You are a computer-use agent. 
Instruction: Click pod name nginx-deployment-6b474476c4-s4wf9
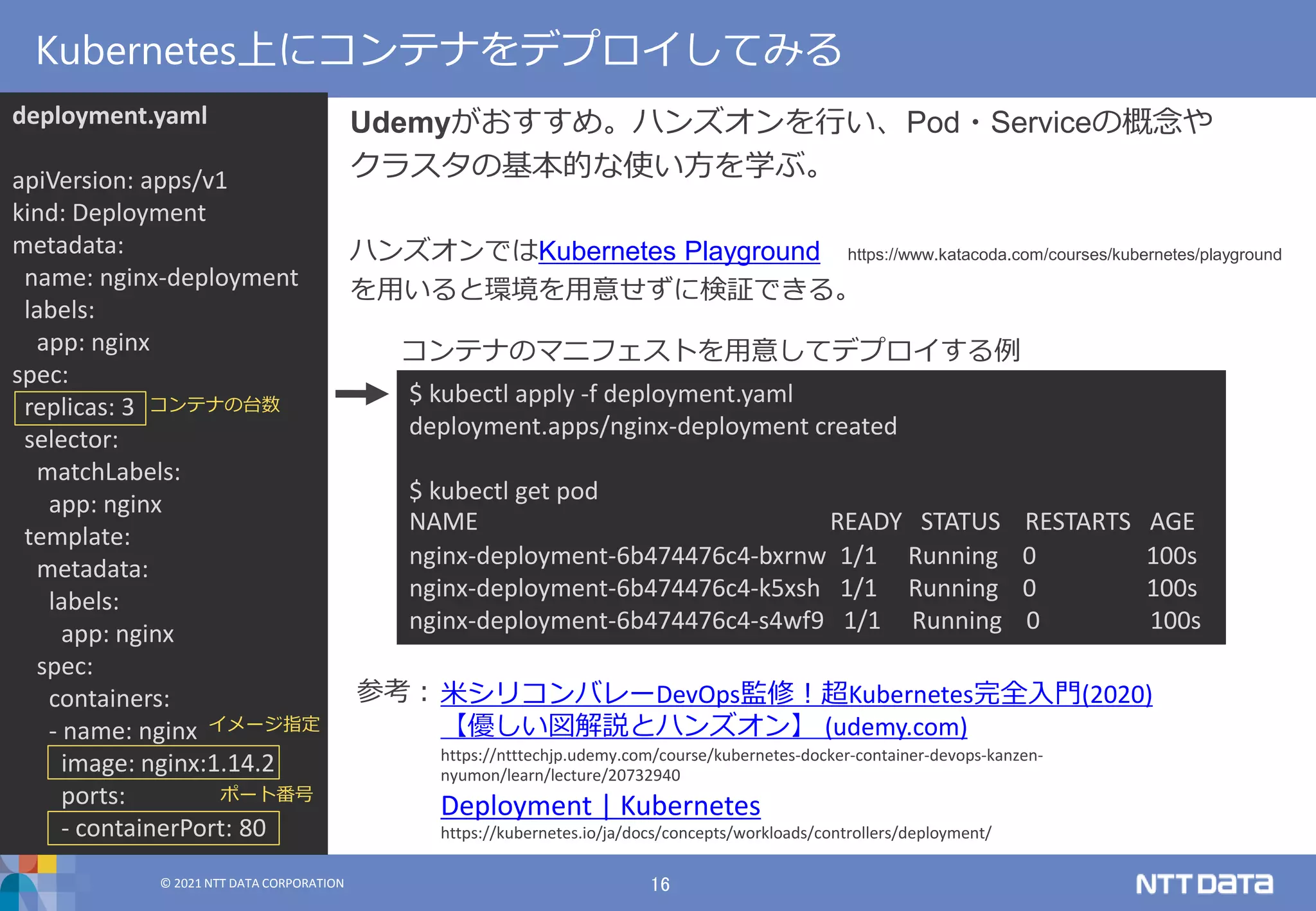(x=616, y=621)
